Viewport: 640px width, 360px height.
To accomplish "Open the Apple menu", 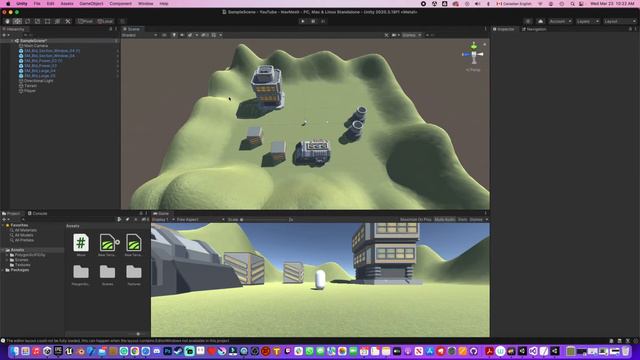I will [x=8, y=4].
